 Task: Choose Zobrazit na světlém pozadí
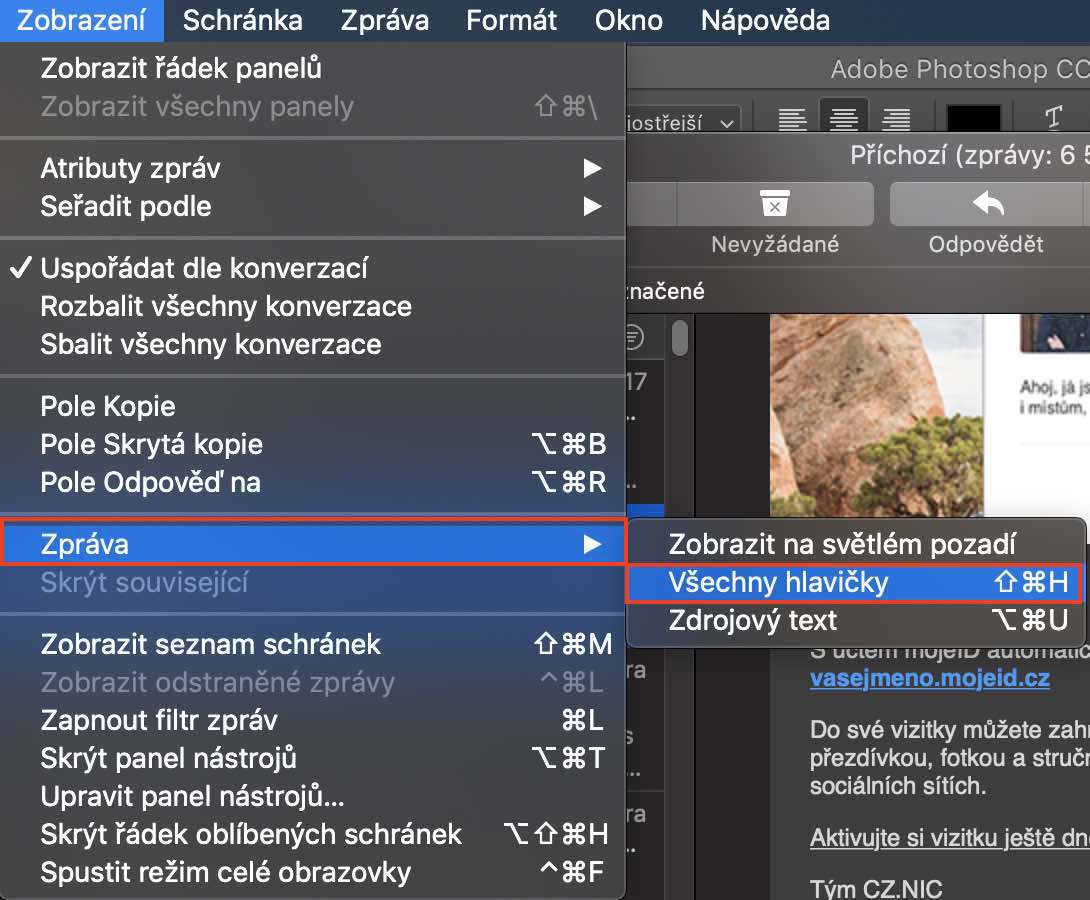coord(856,544)
